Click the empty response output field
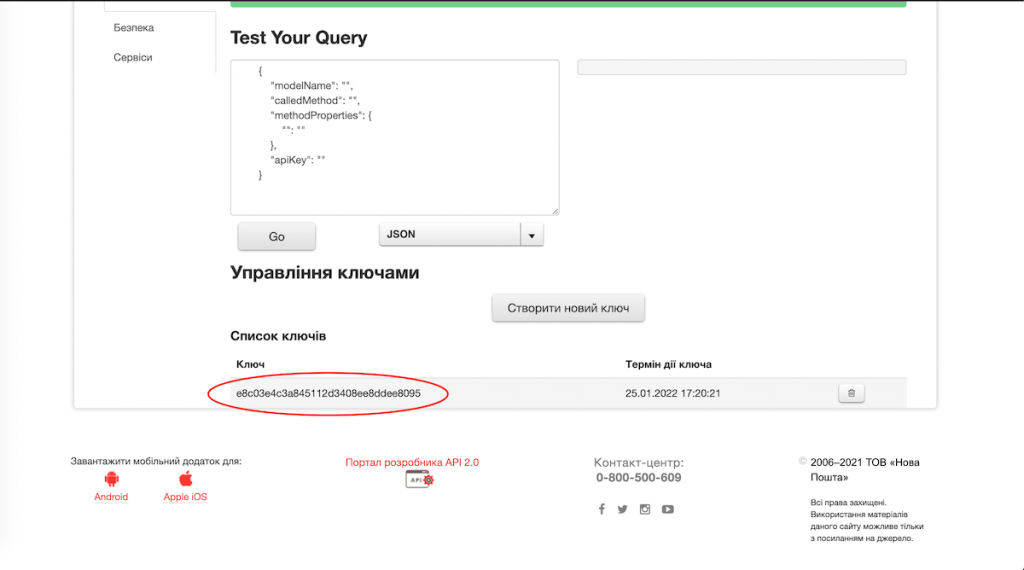Image resolution: width=1024 pixels, height=570 pixels. point(741,67)
